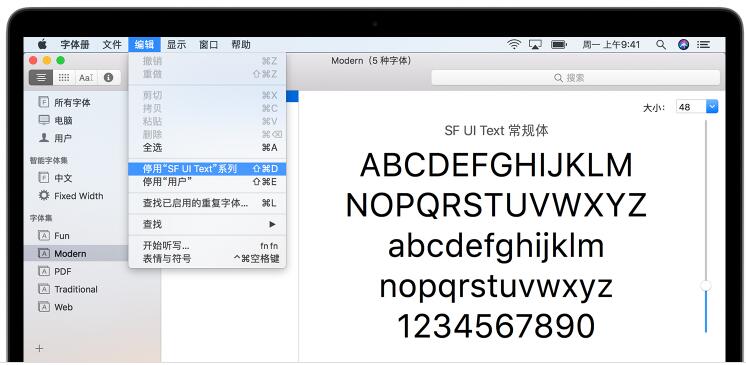Click the 电脑 monitor icon

(44, 120)
